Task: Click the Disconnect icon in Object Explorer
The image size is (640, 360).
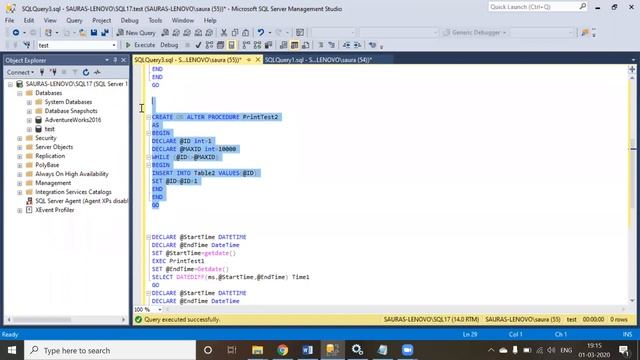Action: click(x=53, y=72)
